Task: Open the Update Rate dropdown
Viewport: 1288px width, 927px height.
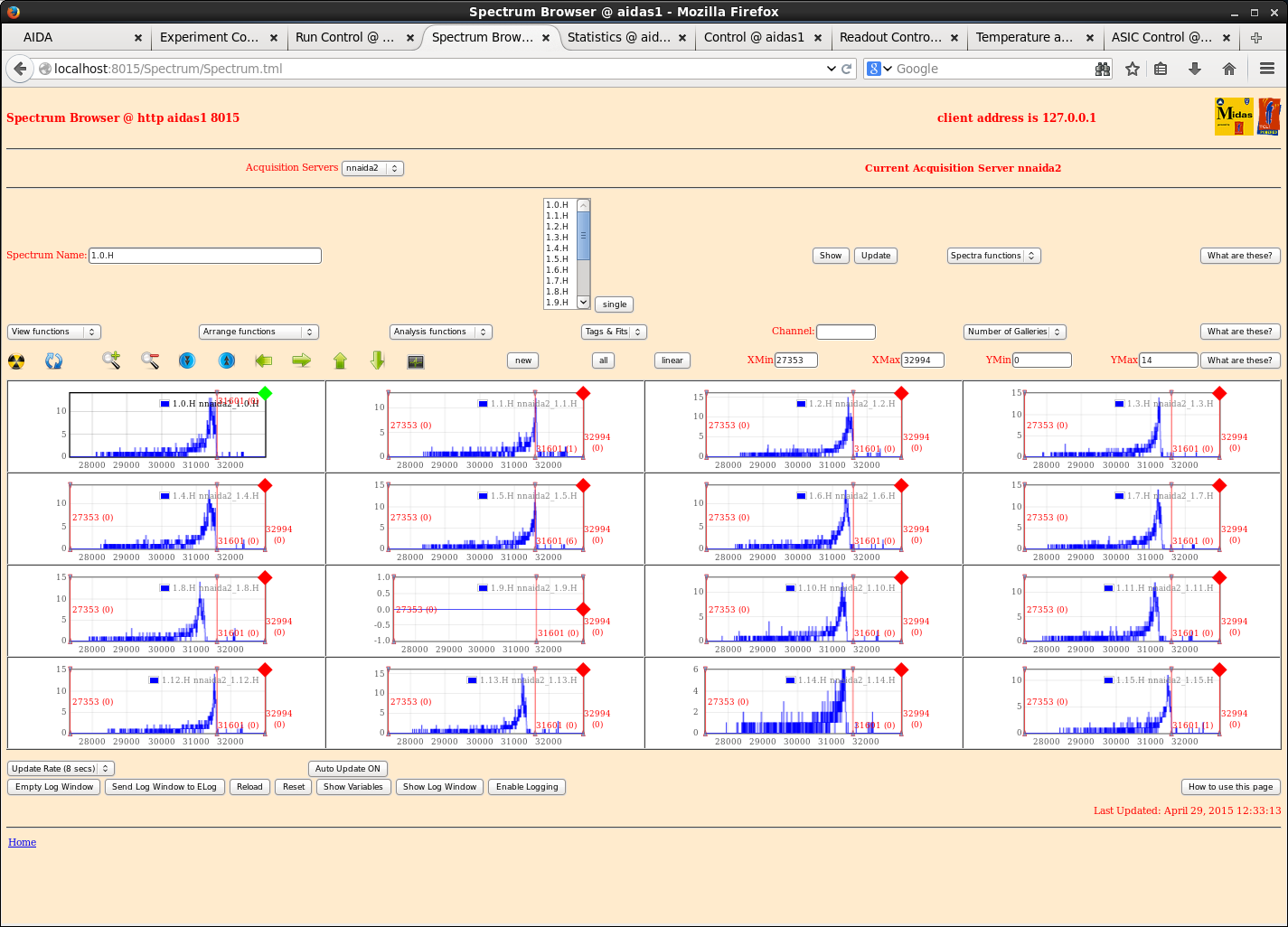Action: 61,769
